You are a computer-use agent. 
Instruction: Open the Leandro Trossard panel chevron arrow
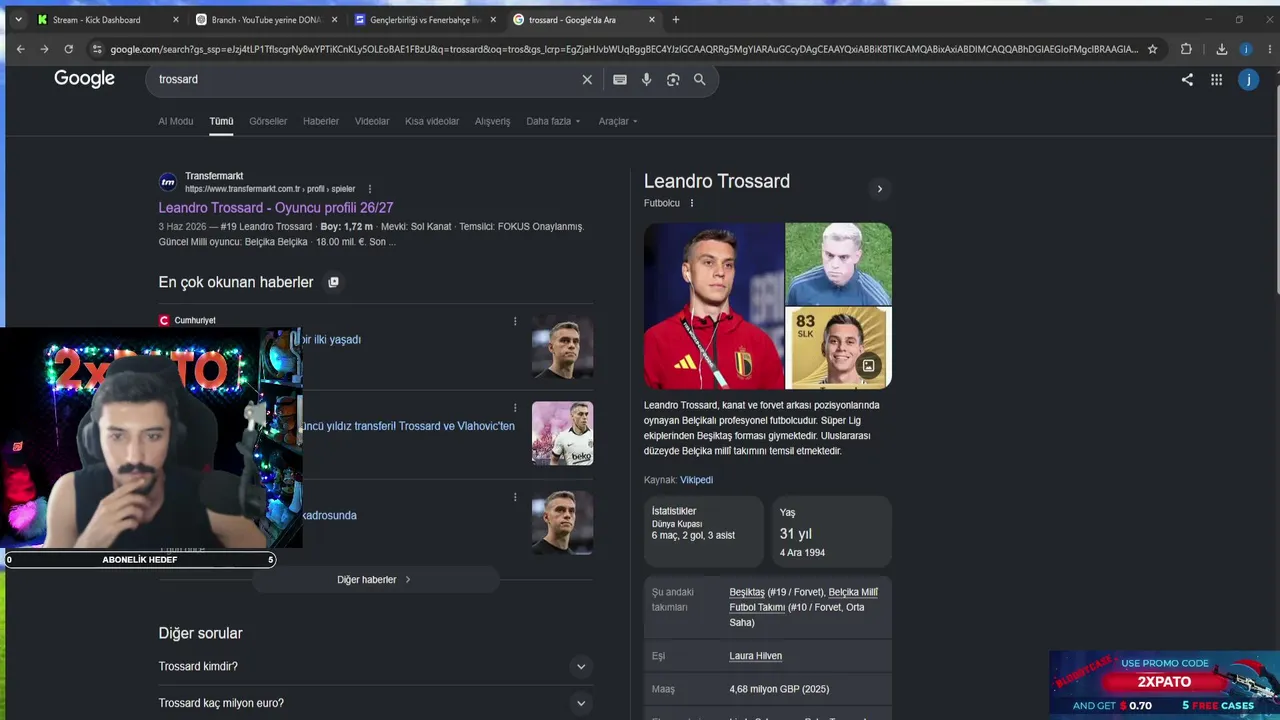pos(880,189)
